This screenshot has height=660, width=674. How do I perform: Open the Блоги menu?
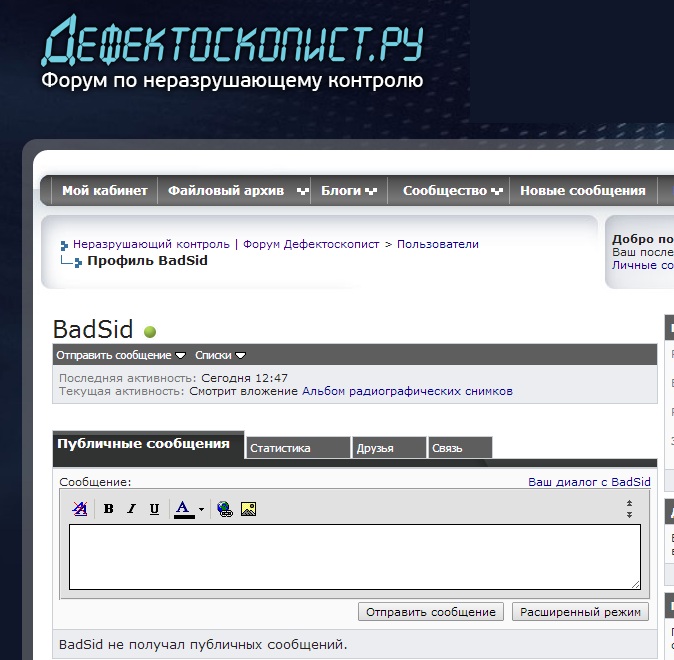[340, 190]
